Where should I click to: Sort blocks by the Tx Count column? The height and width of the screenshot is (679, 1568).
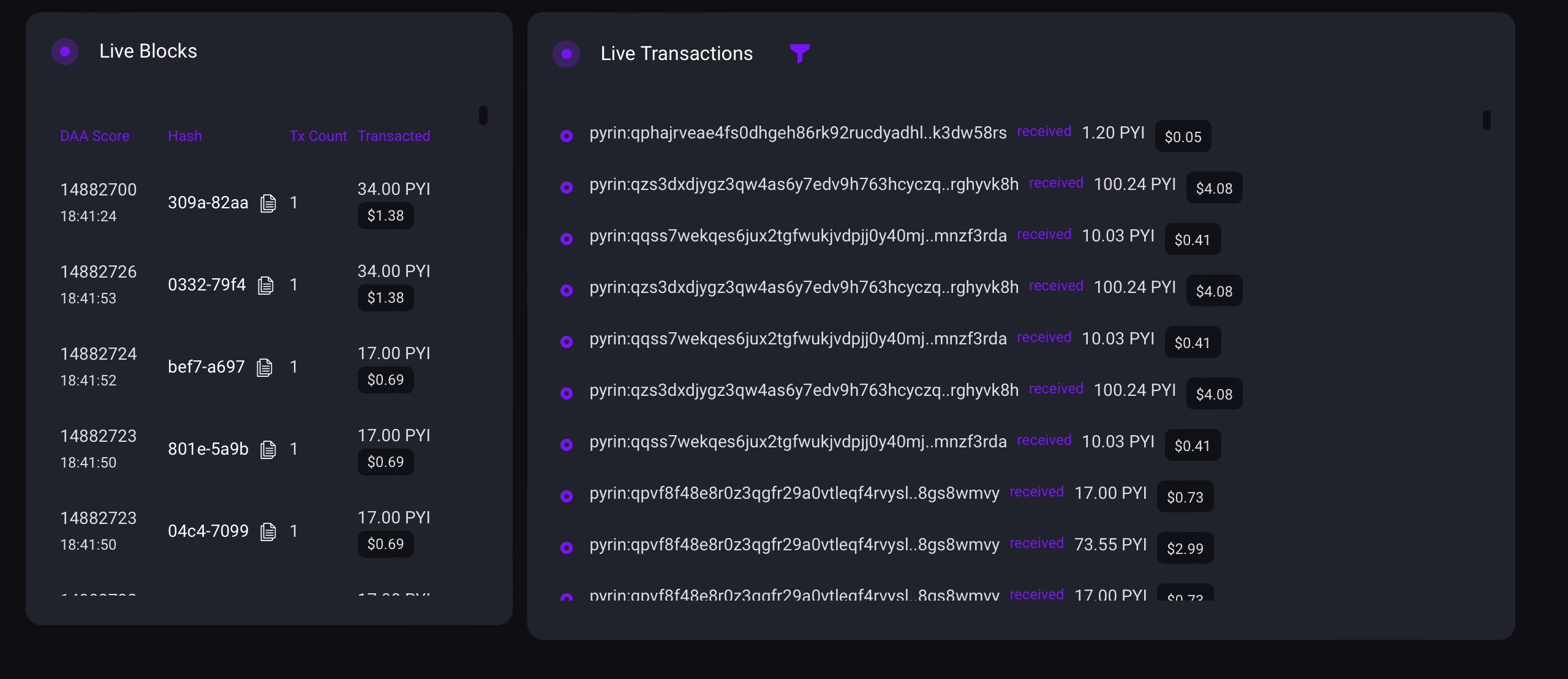pos(317,136)
